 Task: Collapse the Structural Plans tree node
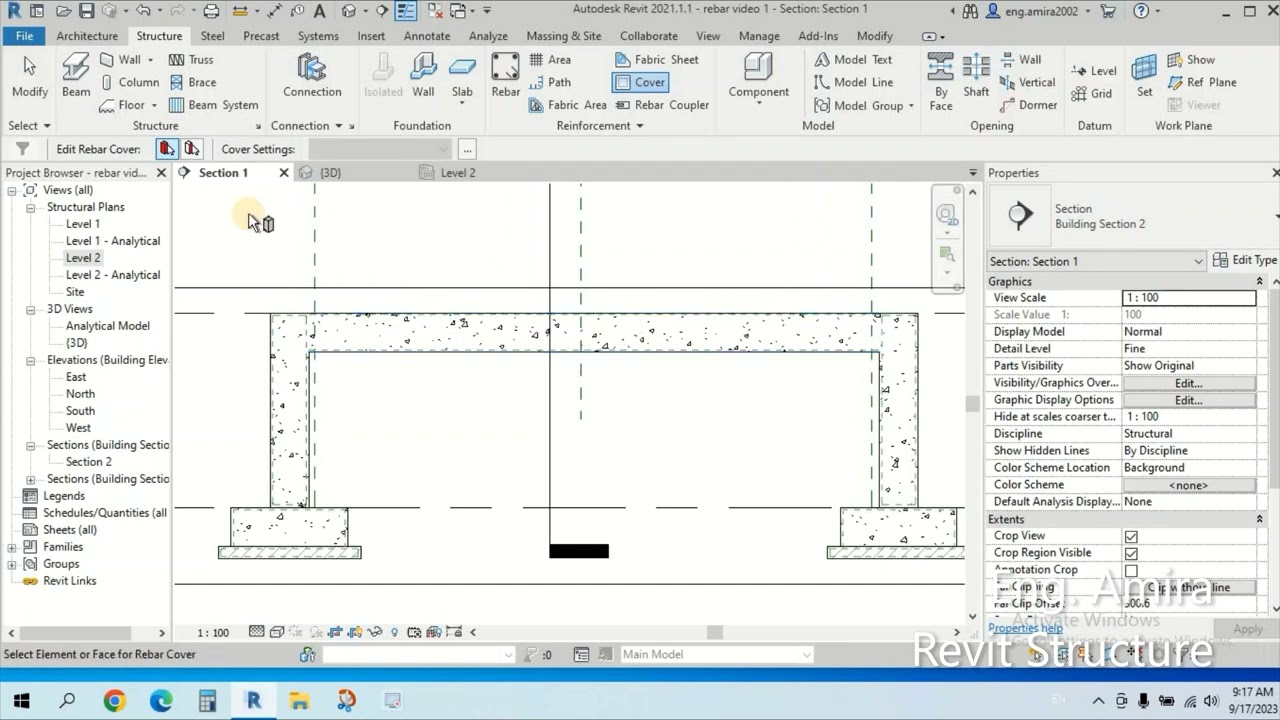pos(31,207)
